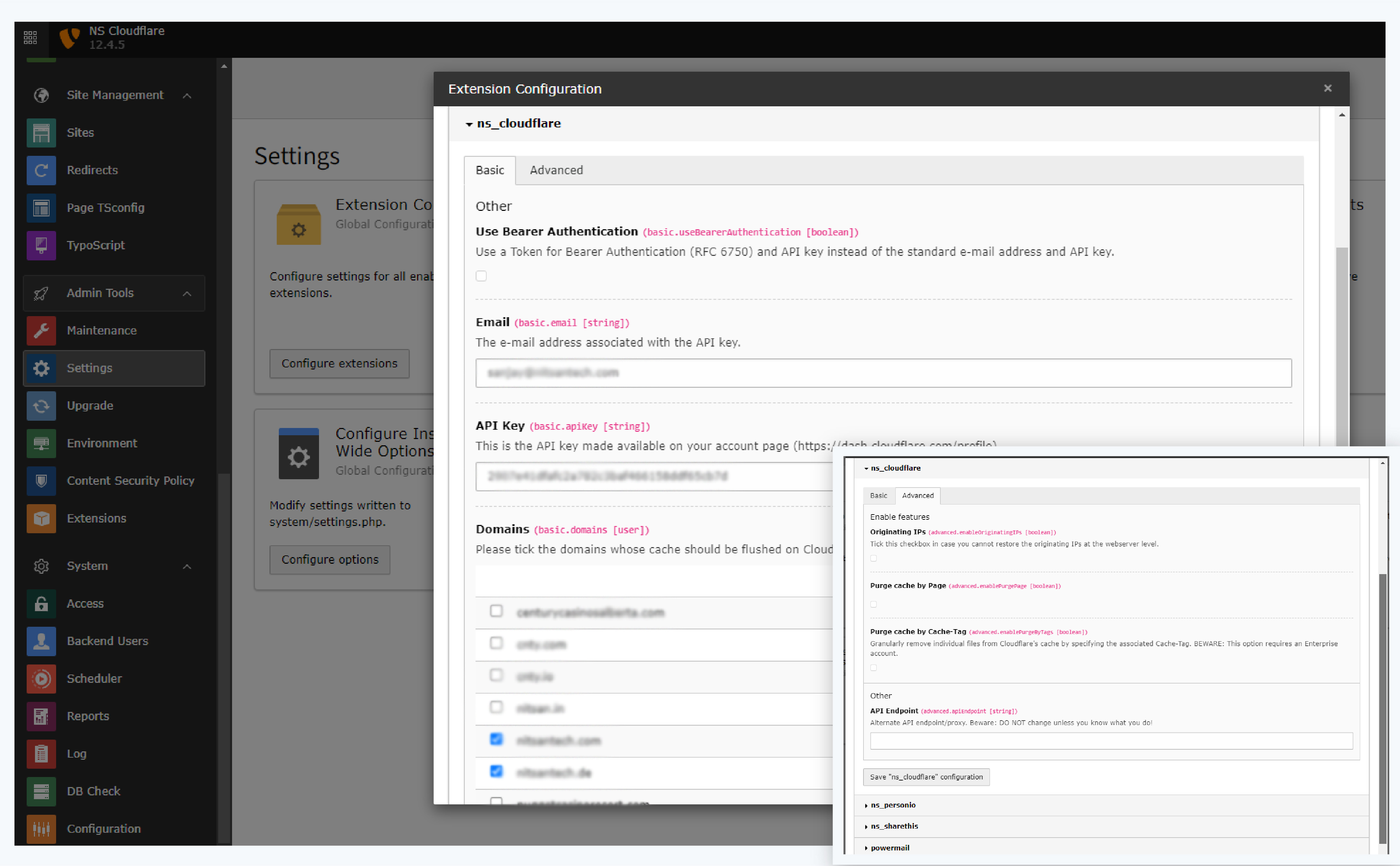This screenshot has height=866, width=1400.
Task: Click the API Key input field
Action: coord(654,476)
